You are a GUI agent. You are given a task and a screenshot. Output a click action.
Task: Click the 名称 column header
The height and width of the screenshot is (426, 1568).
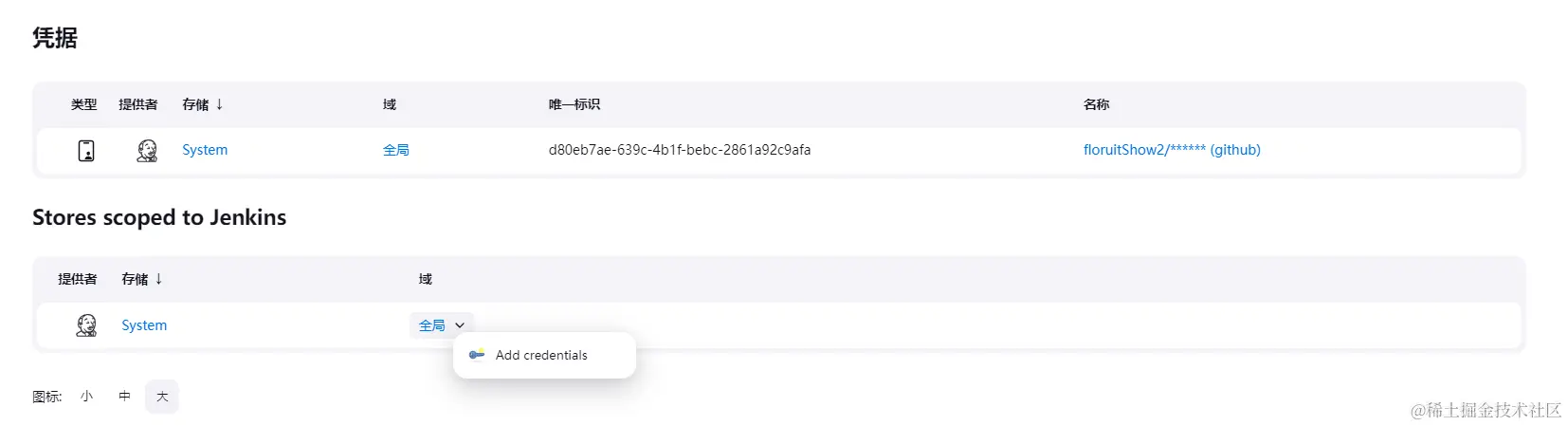pos(1096,104)
